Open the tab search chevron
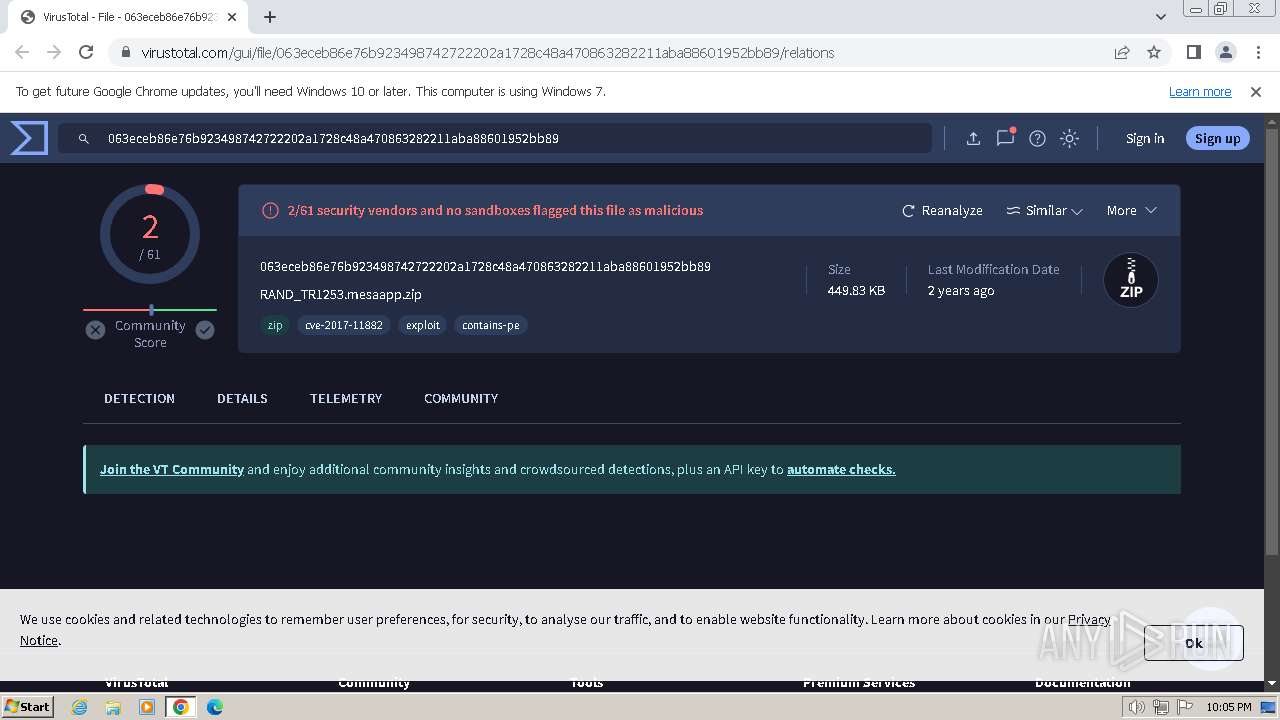 [1161, 17]
